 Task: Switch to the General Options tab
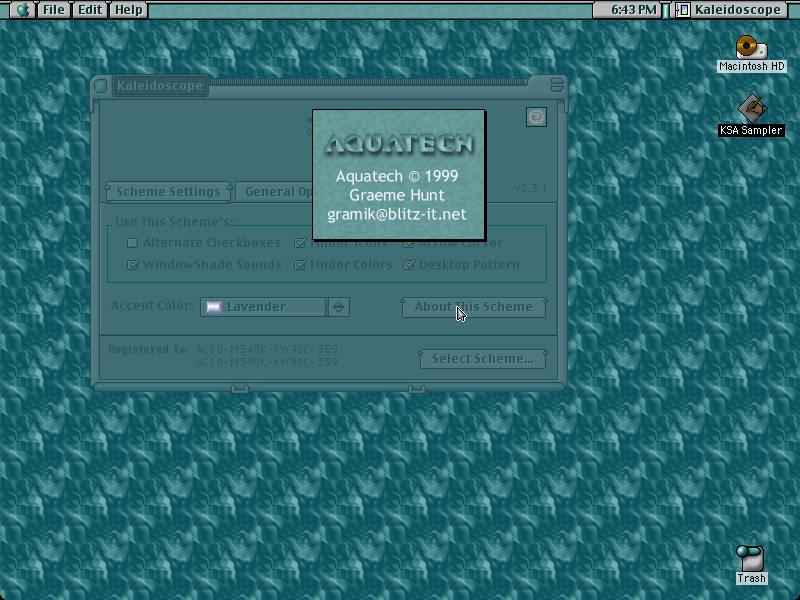point(274,192)
